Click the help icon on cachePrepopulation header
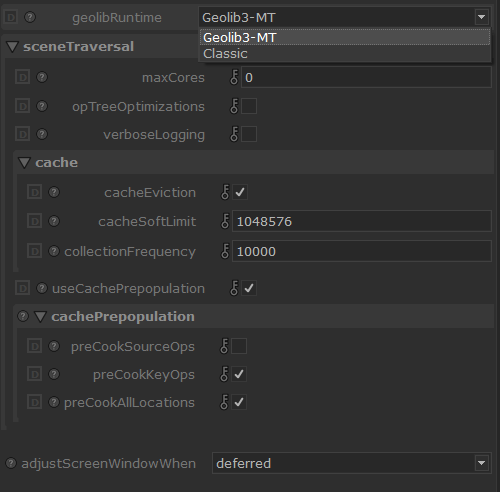Image resolution: width=500 pixels, height=492 pixels. tap(23, 316)
